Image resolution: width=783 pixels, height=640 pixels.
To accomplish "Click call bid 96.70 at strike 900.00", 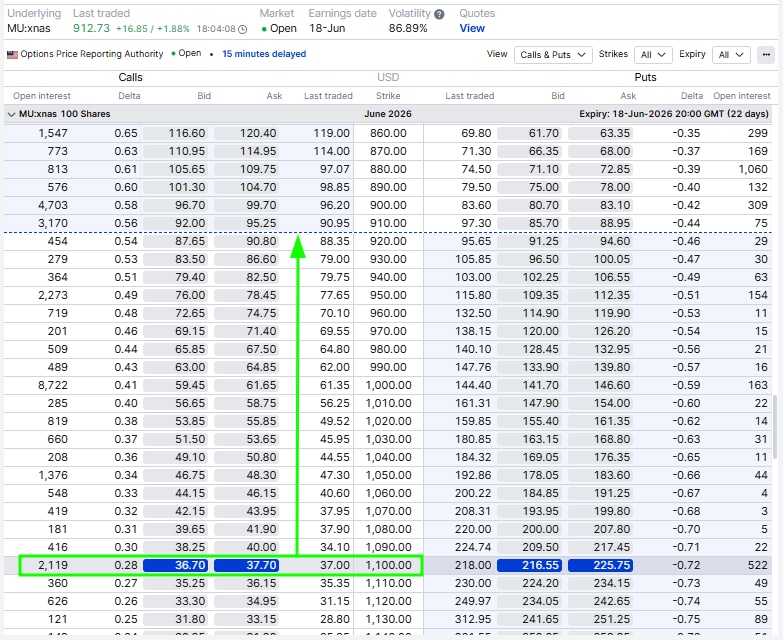I will [x=176, y=205].
